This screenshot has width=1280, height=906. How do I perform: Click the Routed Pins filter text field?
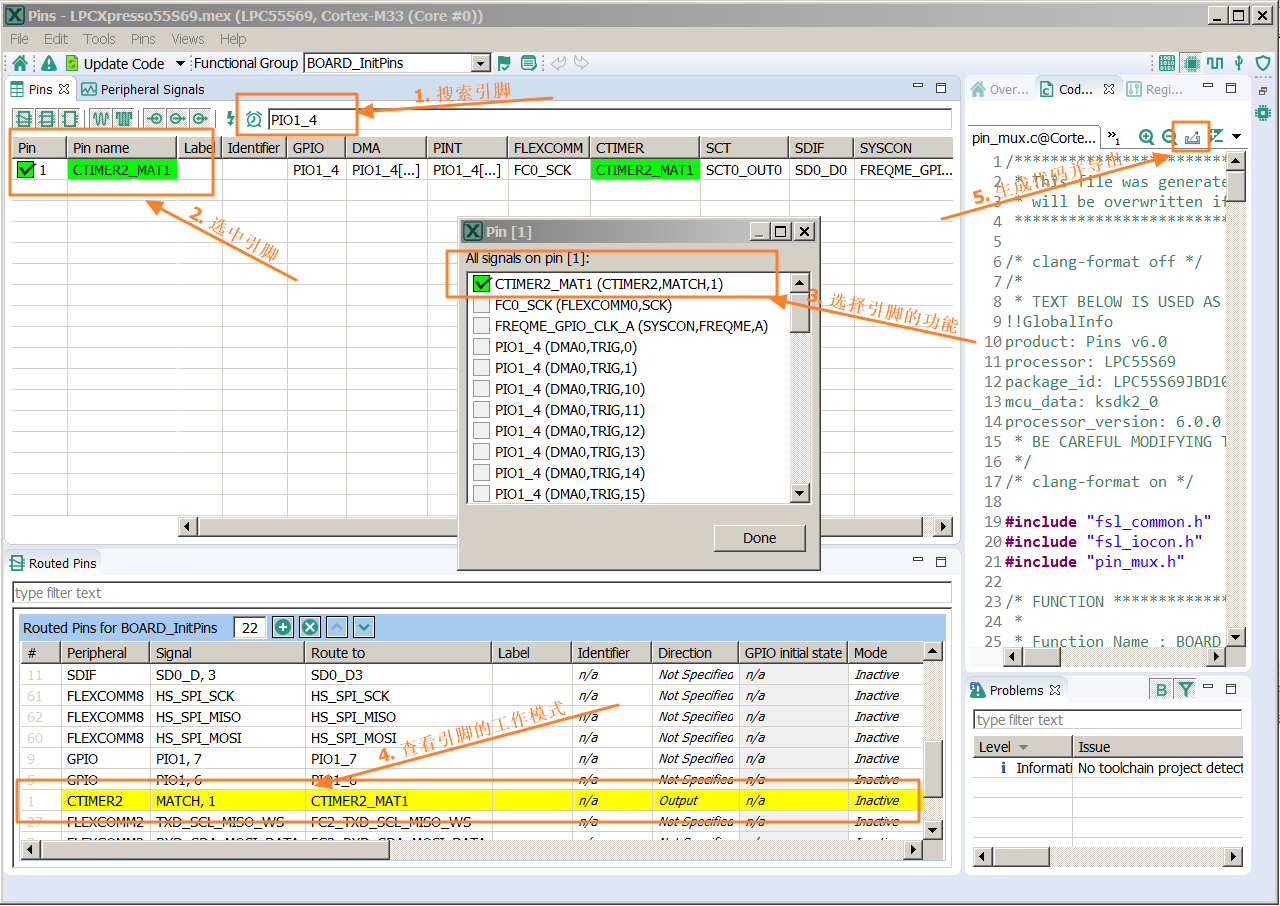[480, 593]
